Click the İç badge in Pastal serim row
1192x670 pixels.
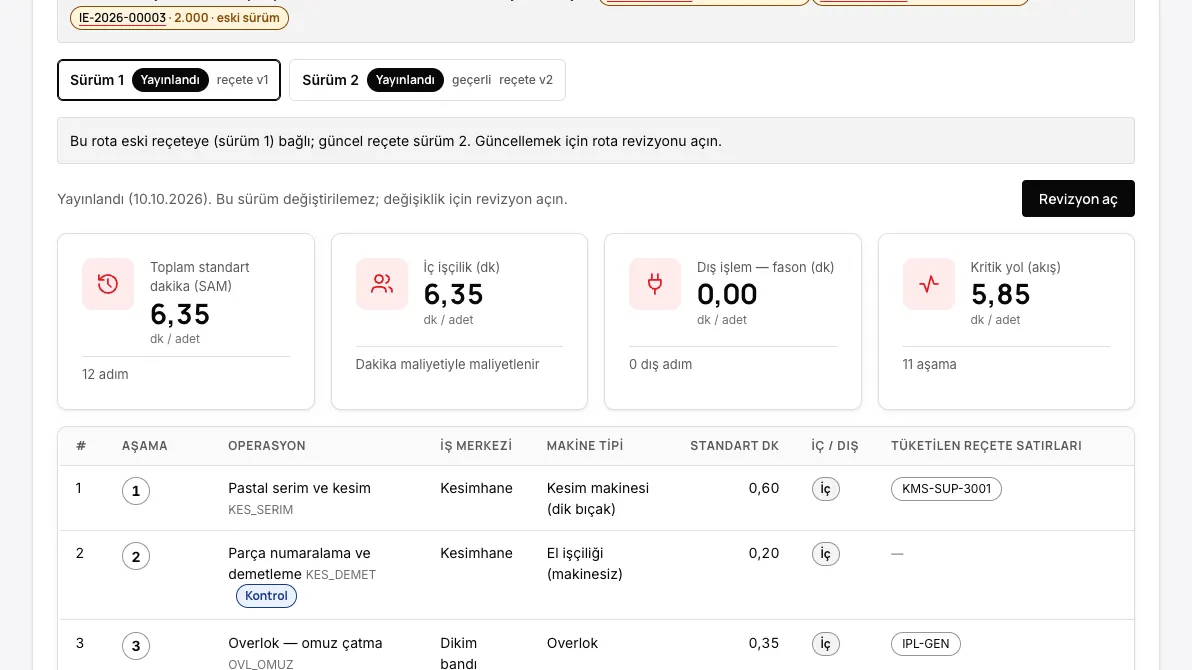826,488
